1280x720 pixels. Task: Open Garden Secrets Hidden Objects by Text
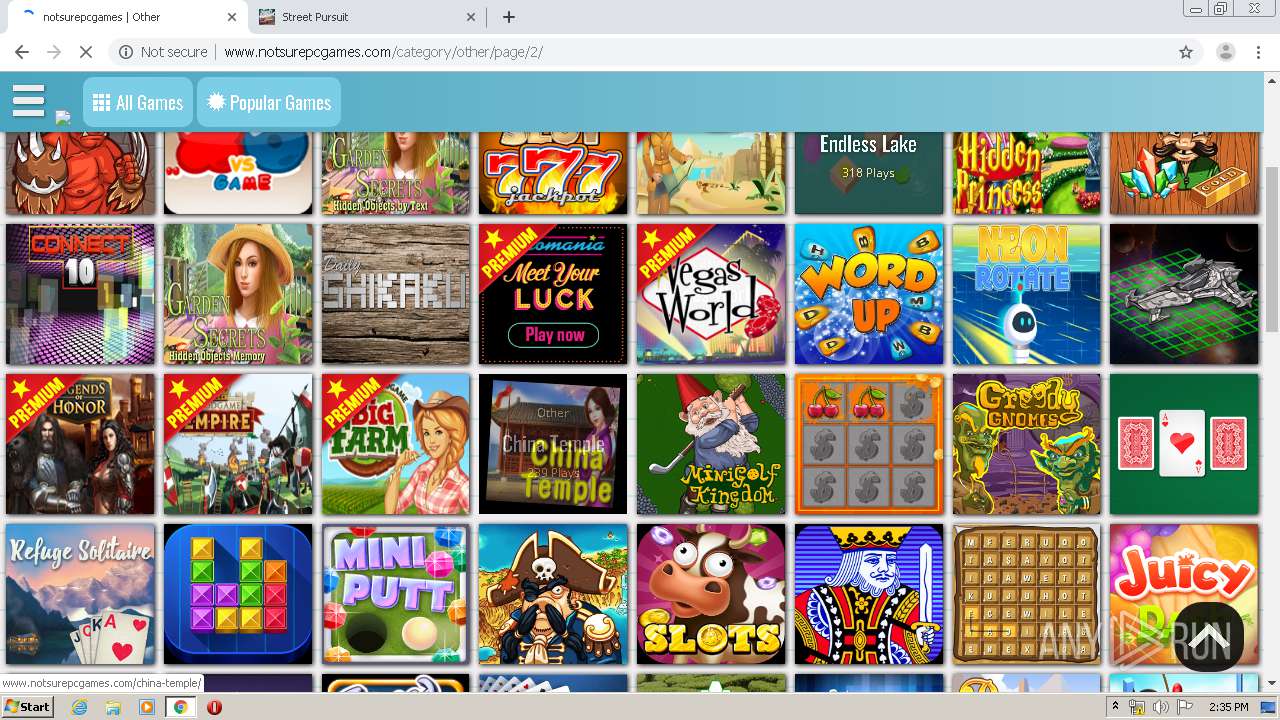coord(396,172)
